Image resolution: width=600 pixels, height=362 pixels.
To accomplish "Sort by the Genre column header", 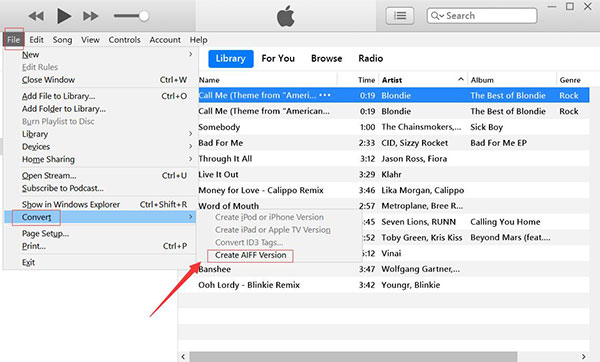I will pos(570,80).
